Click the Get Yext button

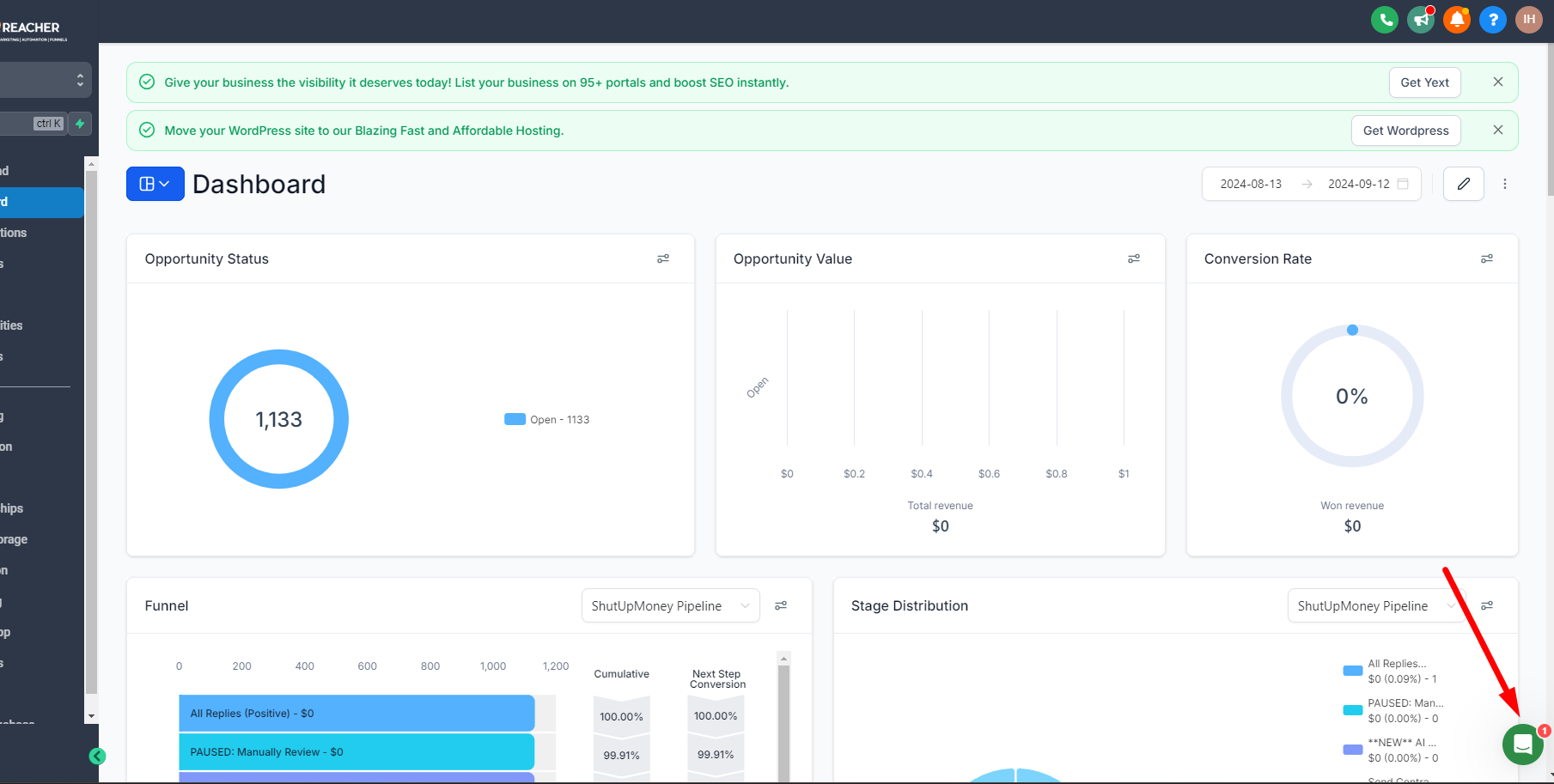click(x=1425, y=82)
